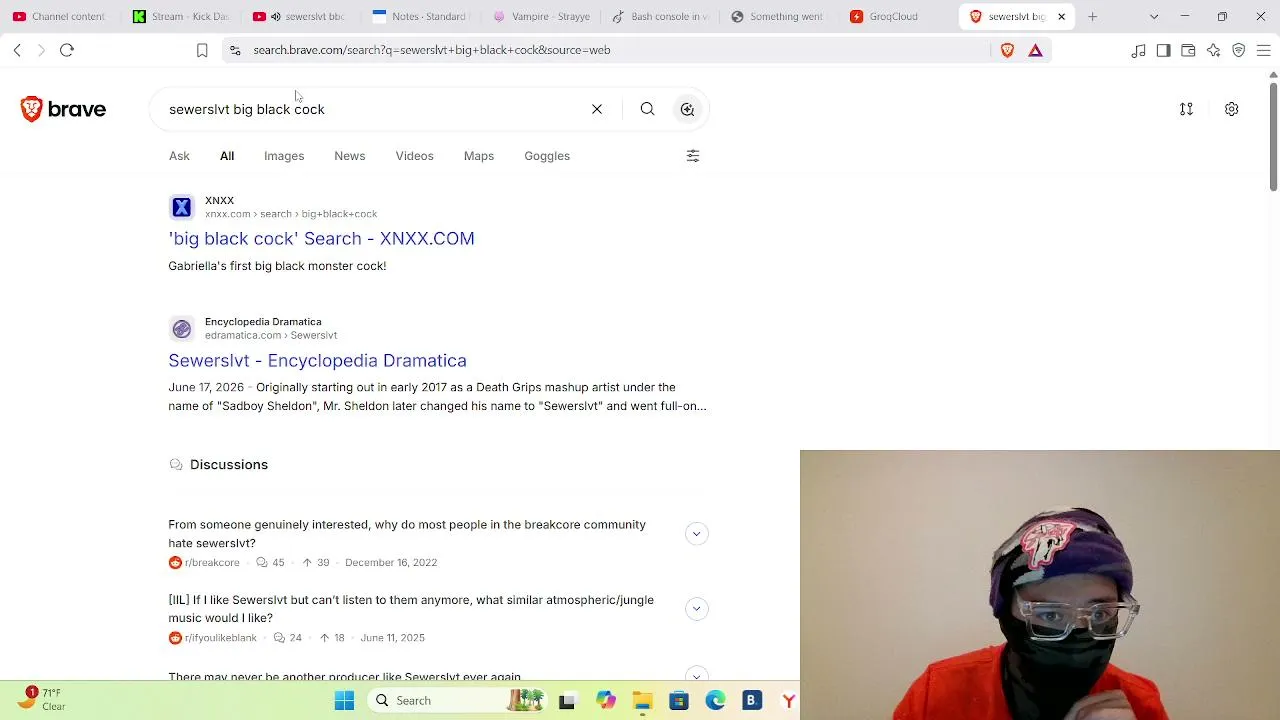The image size is (1280, 720).
Task: Click "edramatica.com › Sewerslvt" breadcrumb text
Action: [271, 336]
